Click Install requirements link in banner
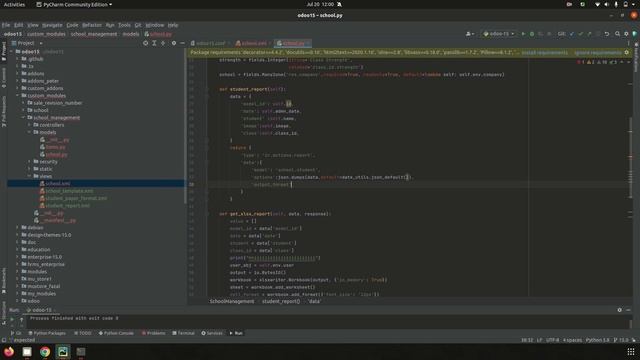The width and height of the screenshot is (640, 360). click(544, 52)
